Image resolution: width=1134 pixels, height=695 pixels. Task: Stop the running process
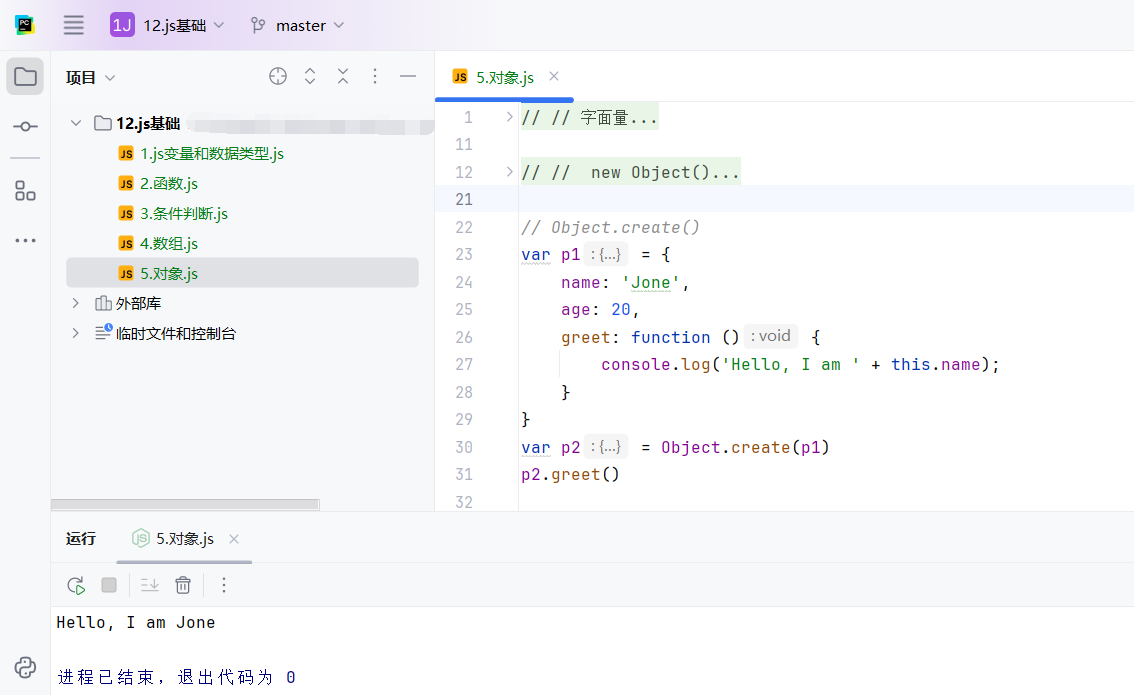coord(109,585)
